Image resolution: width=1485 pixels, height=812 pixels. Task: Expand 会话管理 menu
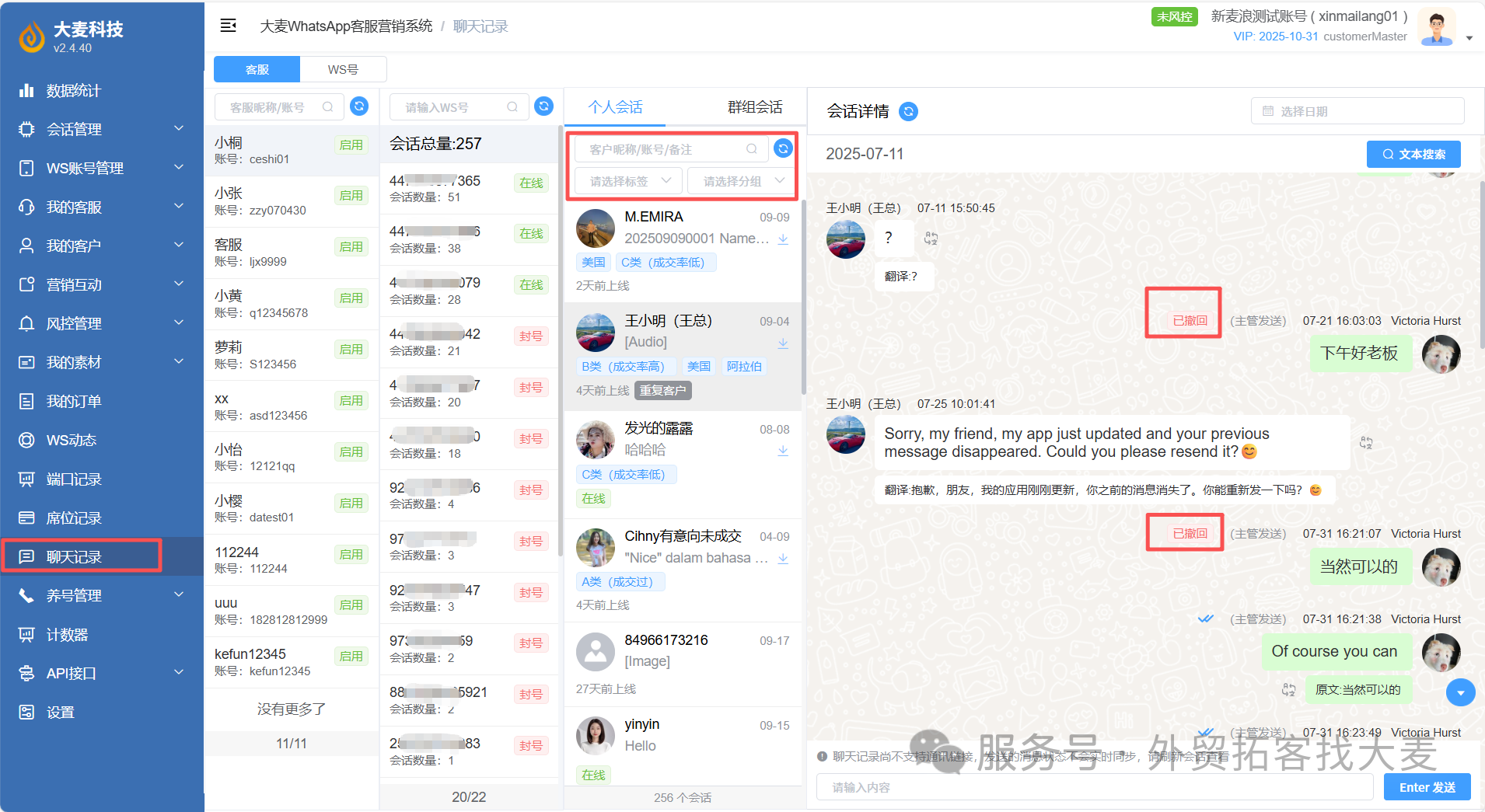pyautogui.click(x=102, y=130)
